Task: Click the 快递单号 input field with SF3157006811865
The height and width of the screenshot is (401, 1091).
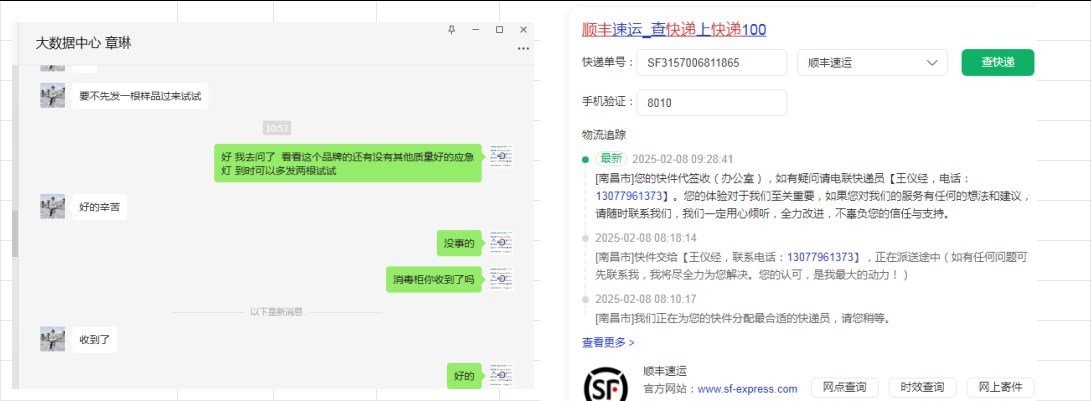Action: pyautogui.click(x=712, y=63)
